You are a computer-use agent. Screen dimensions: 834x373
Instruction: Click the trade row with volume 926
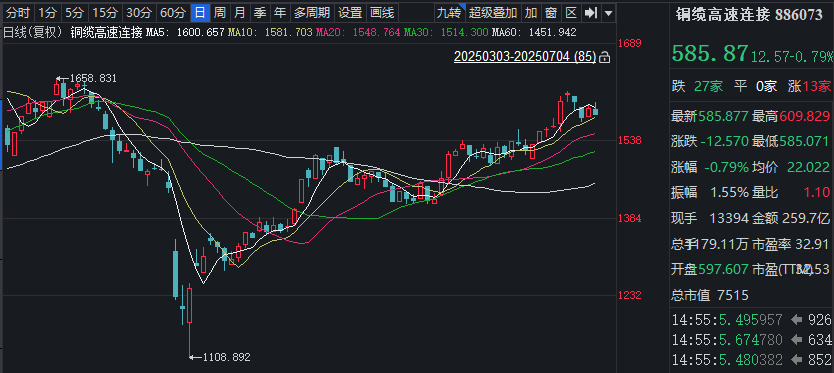pos(751,320)
